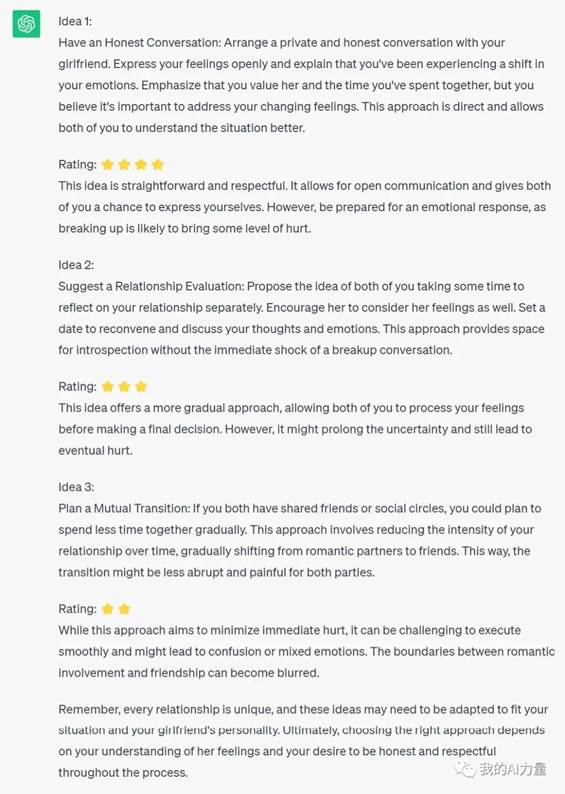
Task: Click the ChatGPT logo avatar
Action: (26, 24)
